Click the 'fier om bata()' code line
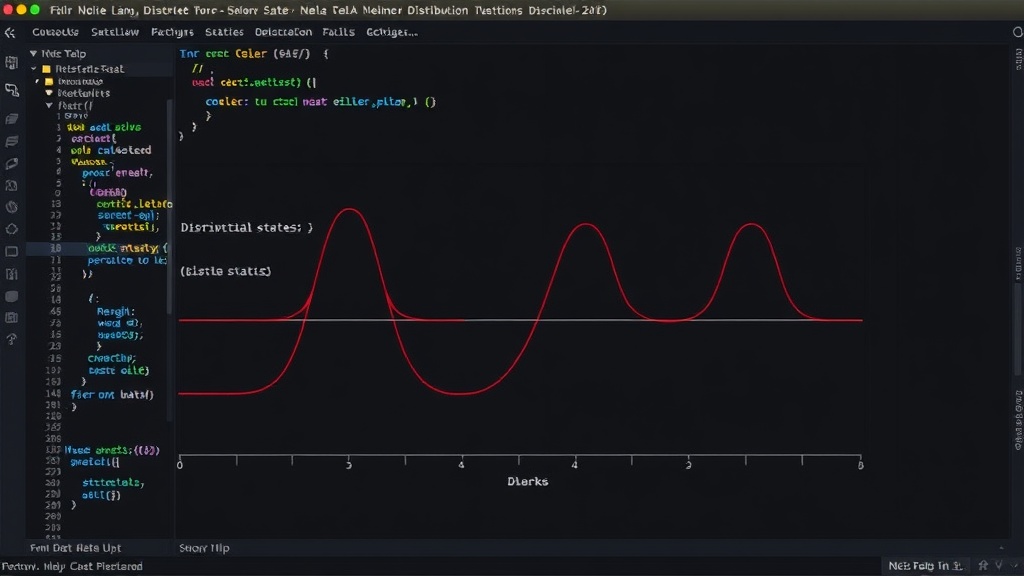The height and width of the screenshot is (576, 1024). pyautogui.click(x=112, y=394)
